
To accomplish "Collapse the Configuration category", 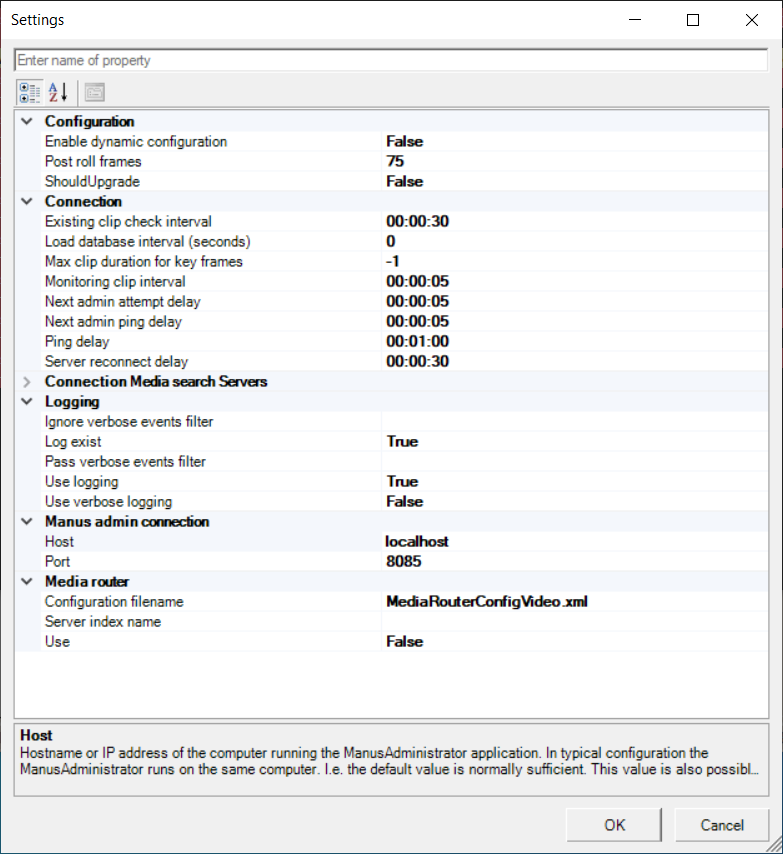I will click(26, 122).
